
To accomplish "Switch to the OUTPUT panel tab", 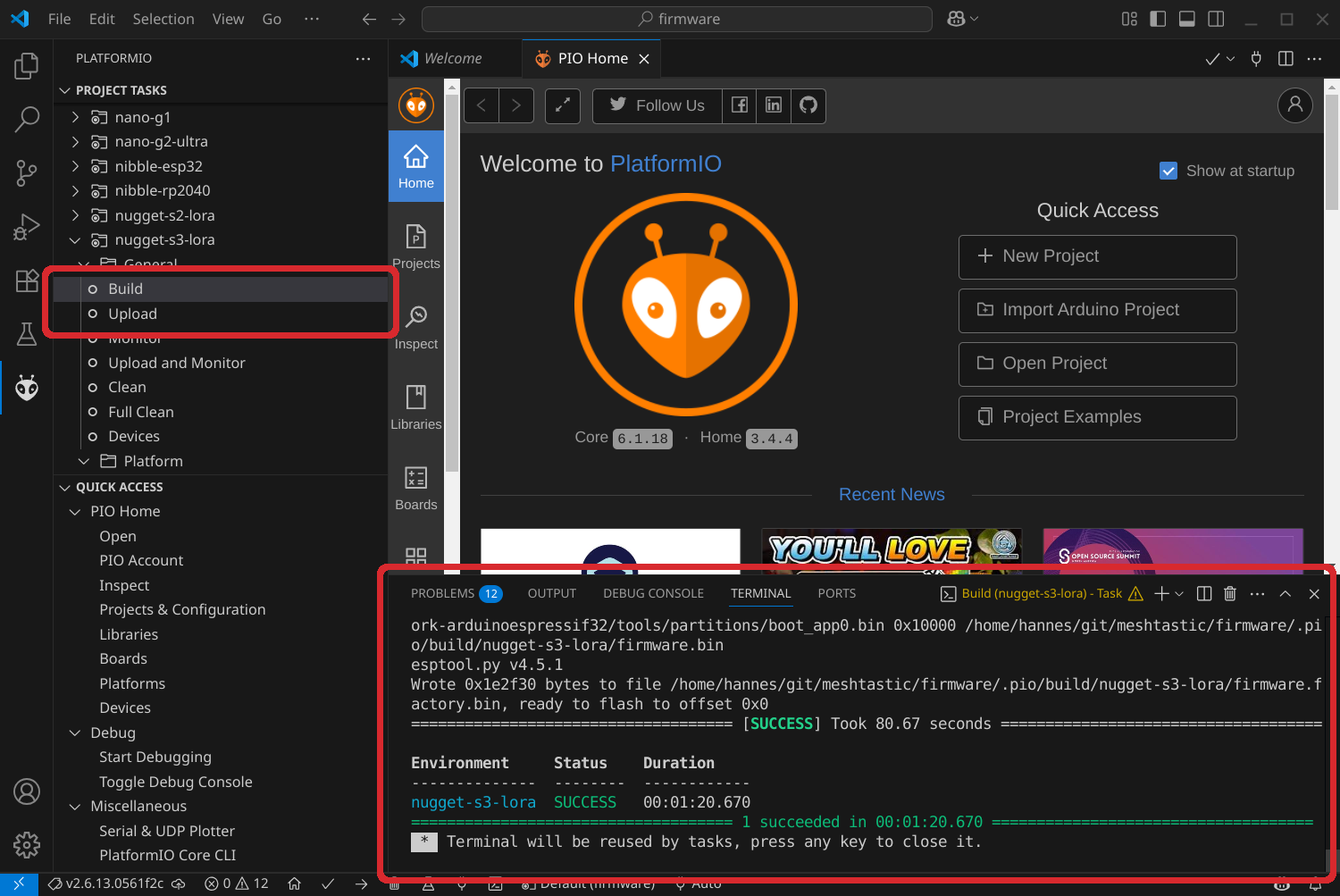I will pyautogui.click(x=551, y=594).
